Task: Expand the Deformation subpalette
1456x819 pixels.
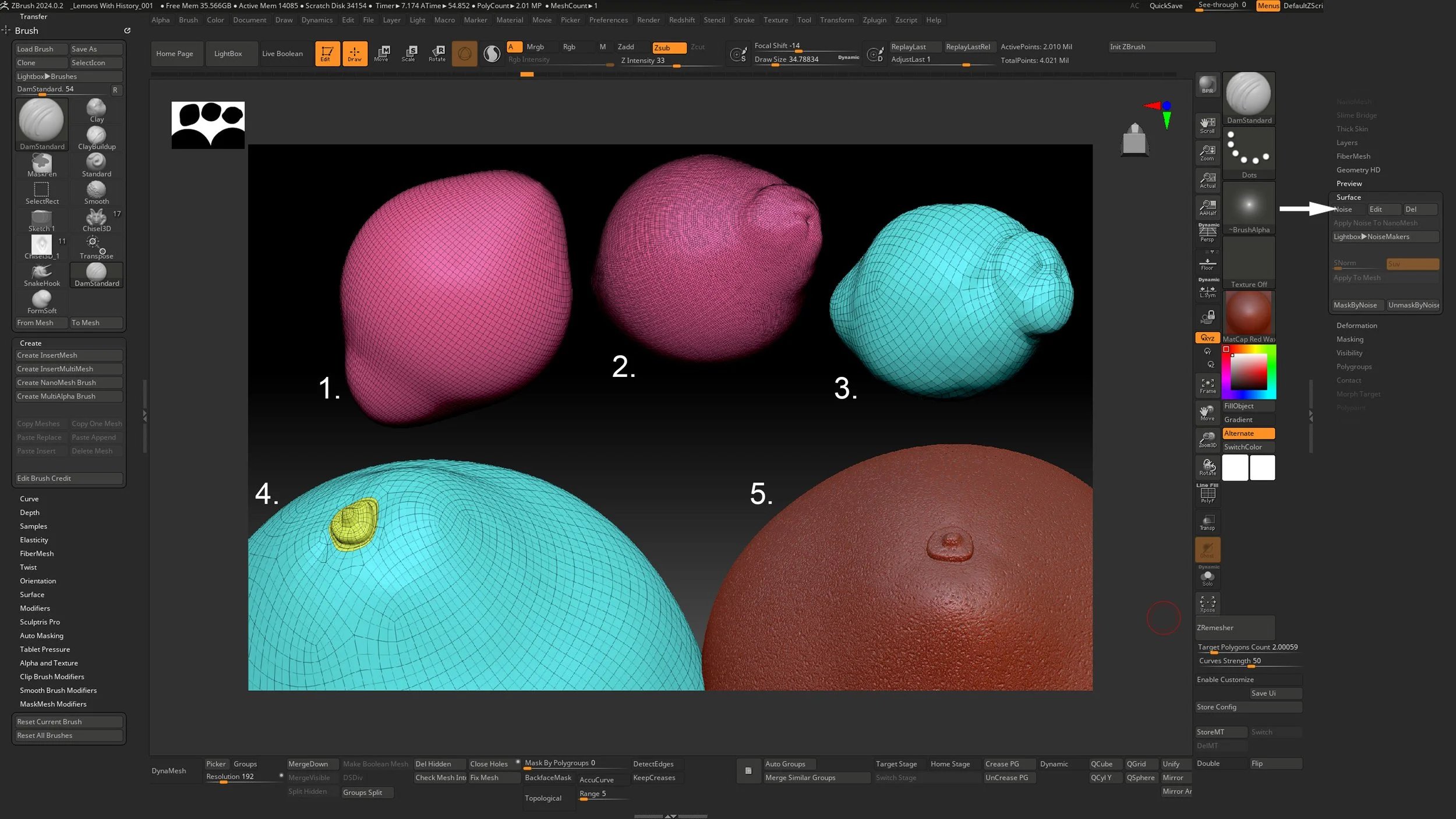Action: (x=1356, y=326)
